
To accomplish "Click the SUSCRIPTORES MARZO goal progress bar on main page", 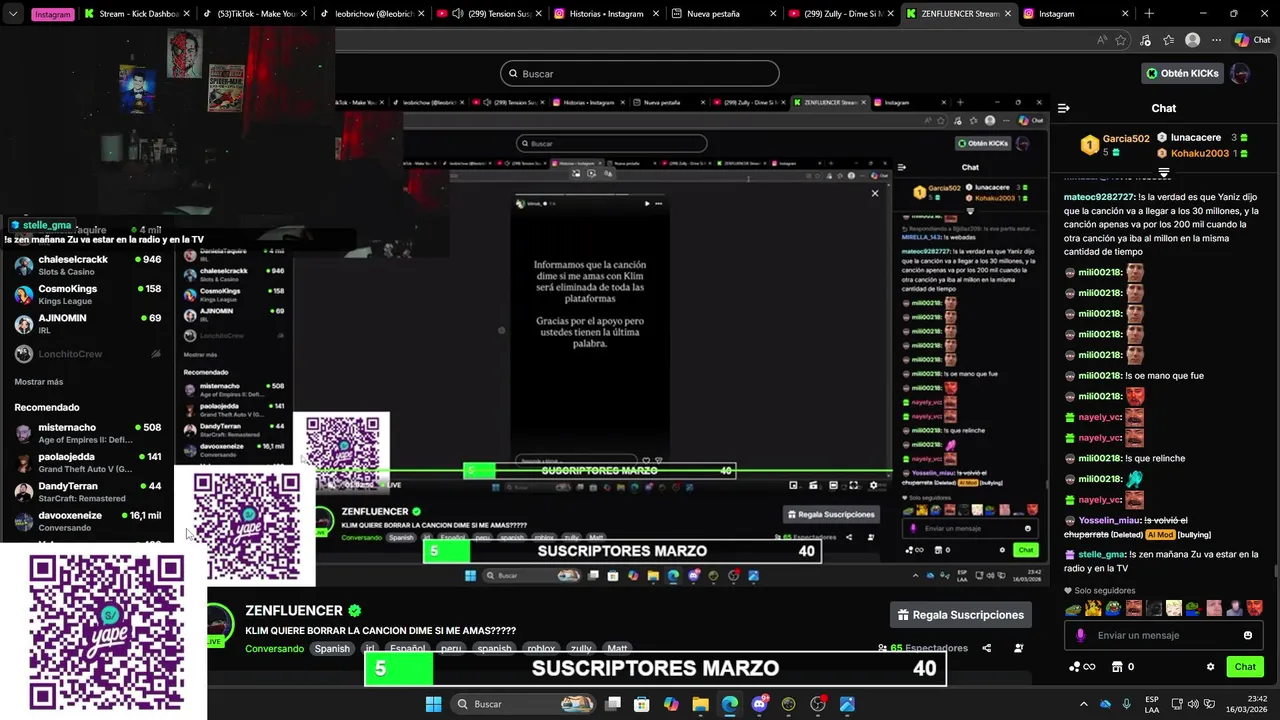I will point(655,668).
